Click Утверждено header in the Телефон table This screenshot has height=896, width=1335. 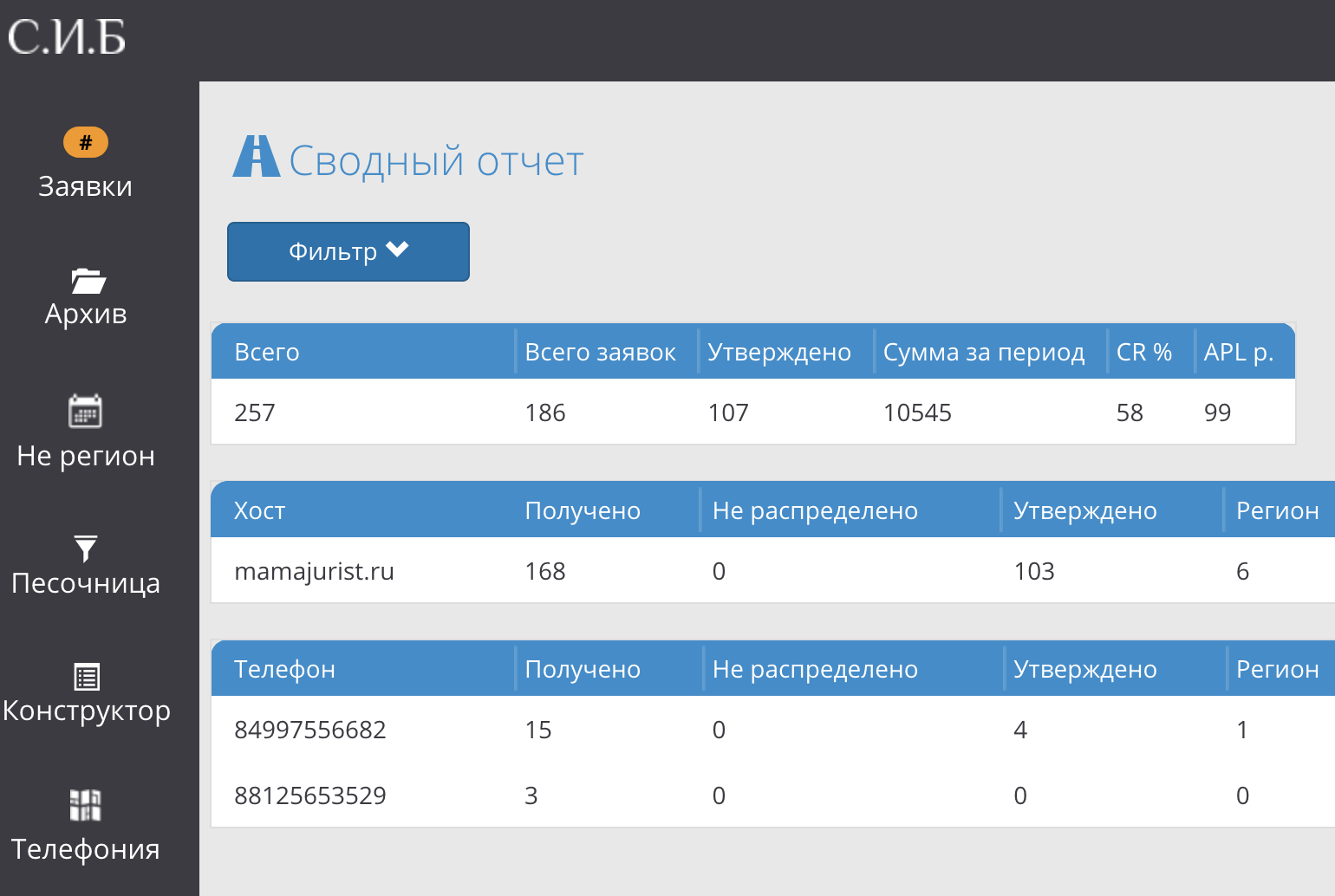coord(1085,669)
